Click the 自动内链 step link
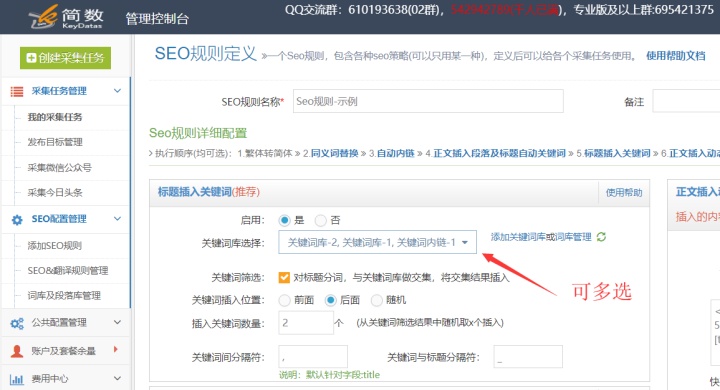 (396, 153)
